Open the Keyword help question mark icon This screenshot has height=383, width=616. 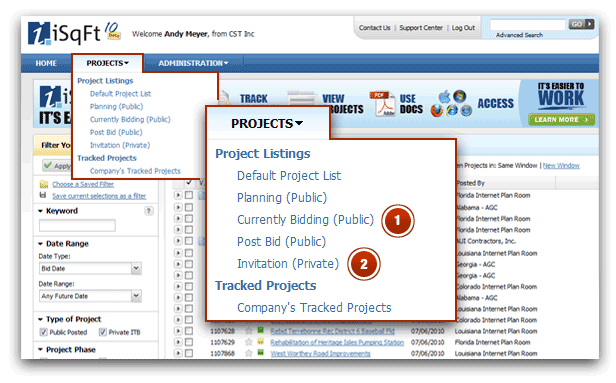coord(149,211)
